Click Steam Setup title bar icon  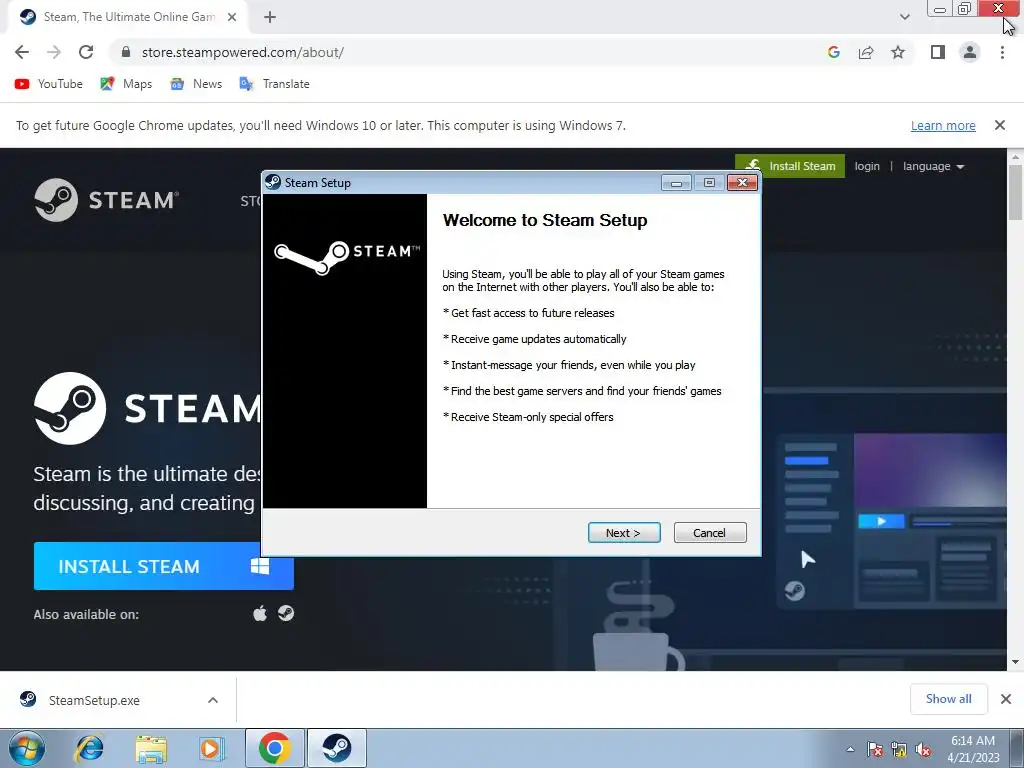273,182
